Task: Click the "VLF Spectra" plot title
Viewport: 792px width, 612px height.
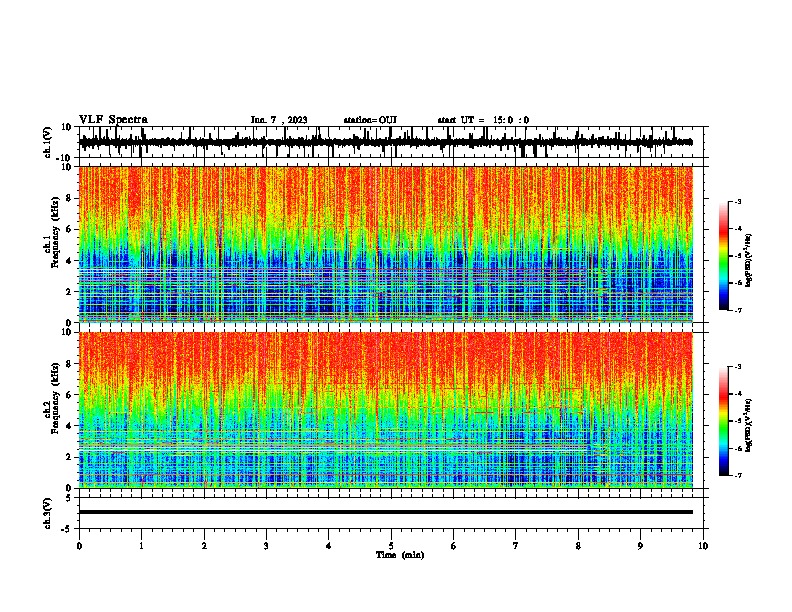Action: click(x=113, y=119)
